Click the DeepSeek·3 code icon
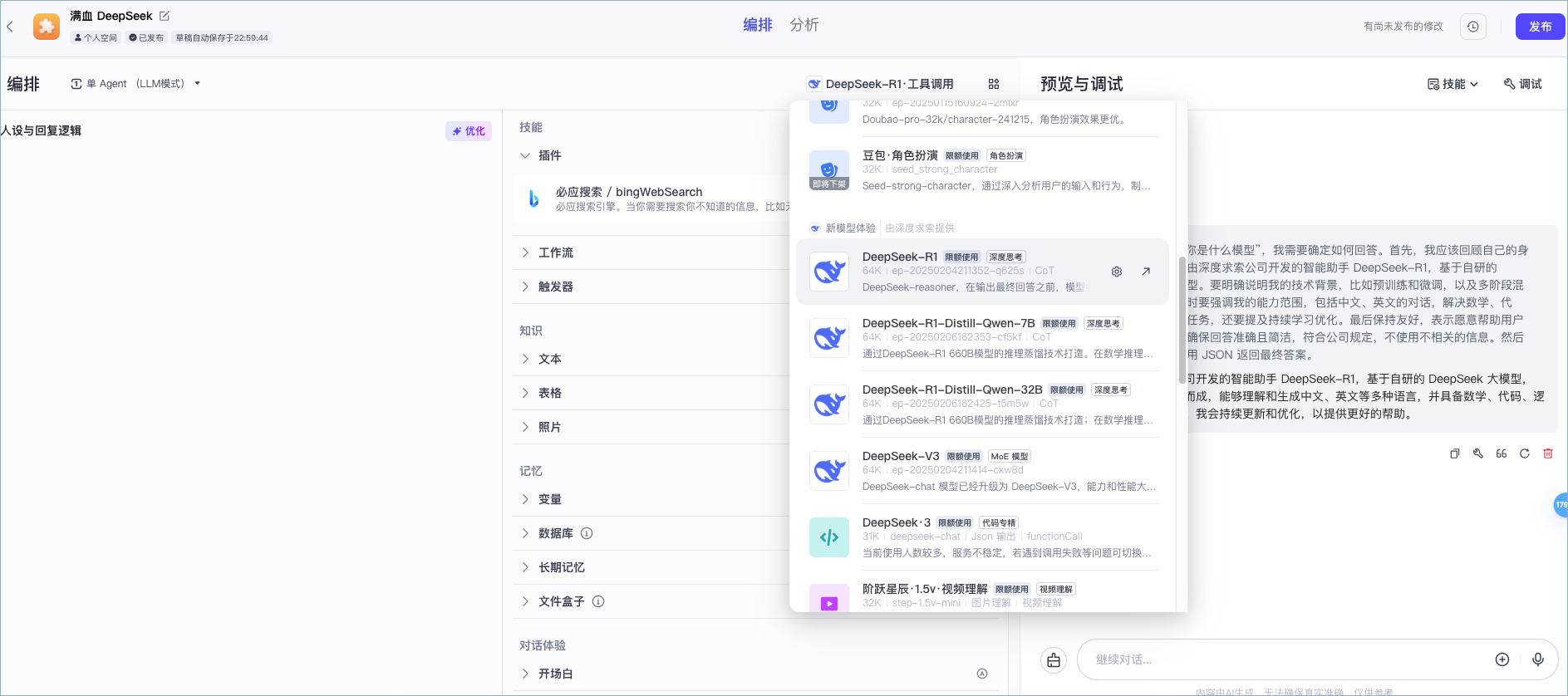The height and width of the screenshot is (696, 1568). 829,537
